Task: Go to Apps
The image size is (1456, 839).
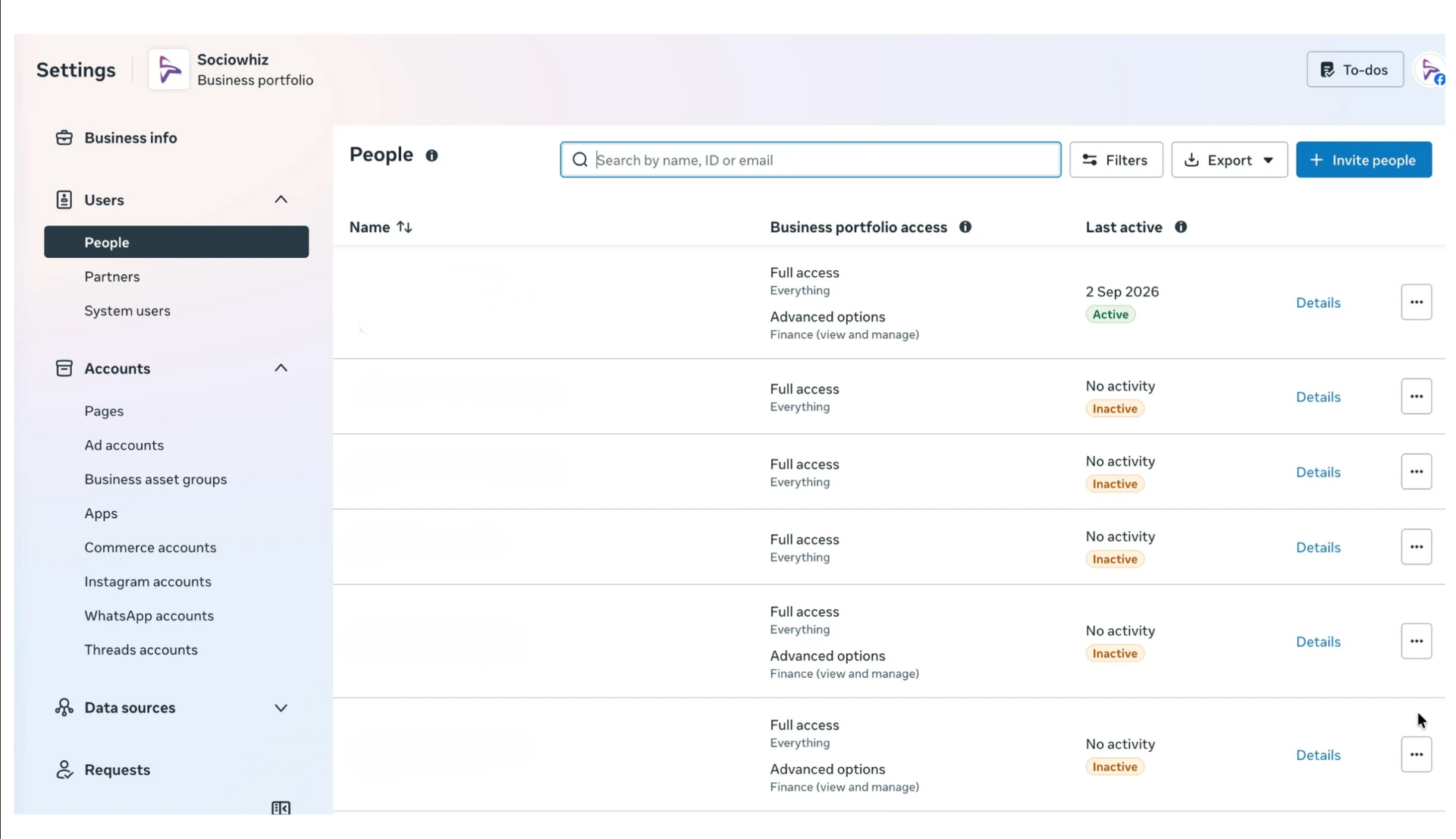Action: 101,514
